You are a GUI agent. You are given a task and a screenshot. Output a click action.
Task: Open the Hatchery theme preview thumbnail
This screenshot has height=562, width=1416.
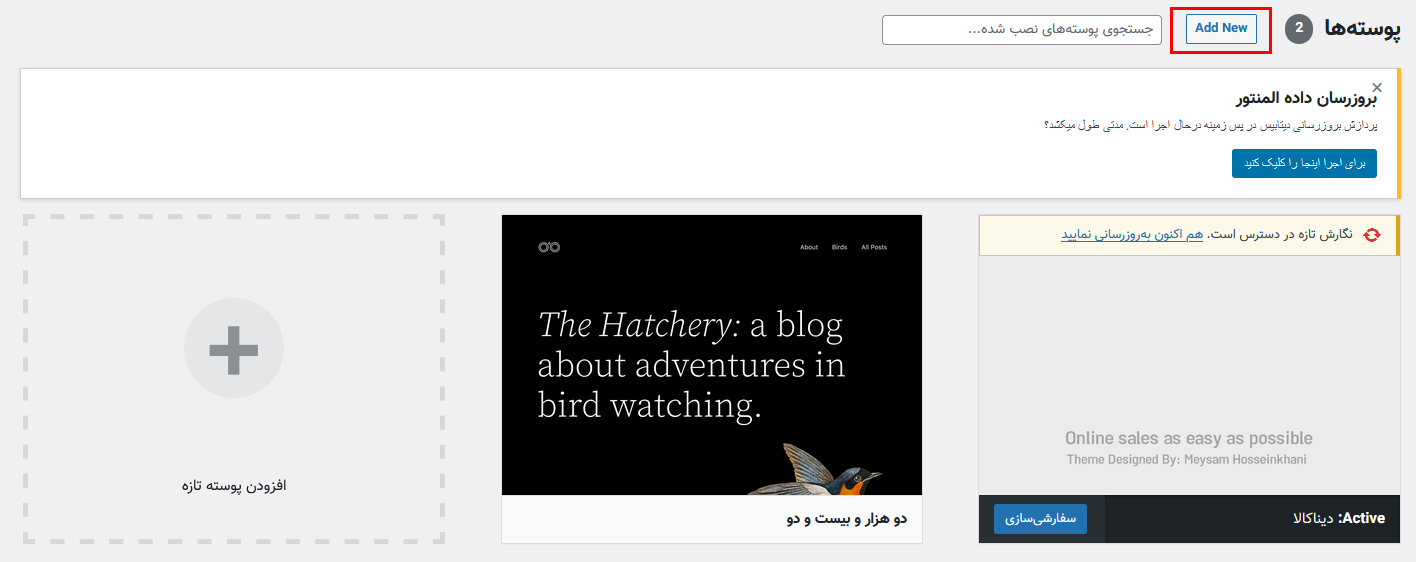712,355
